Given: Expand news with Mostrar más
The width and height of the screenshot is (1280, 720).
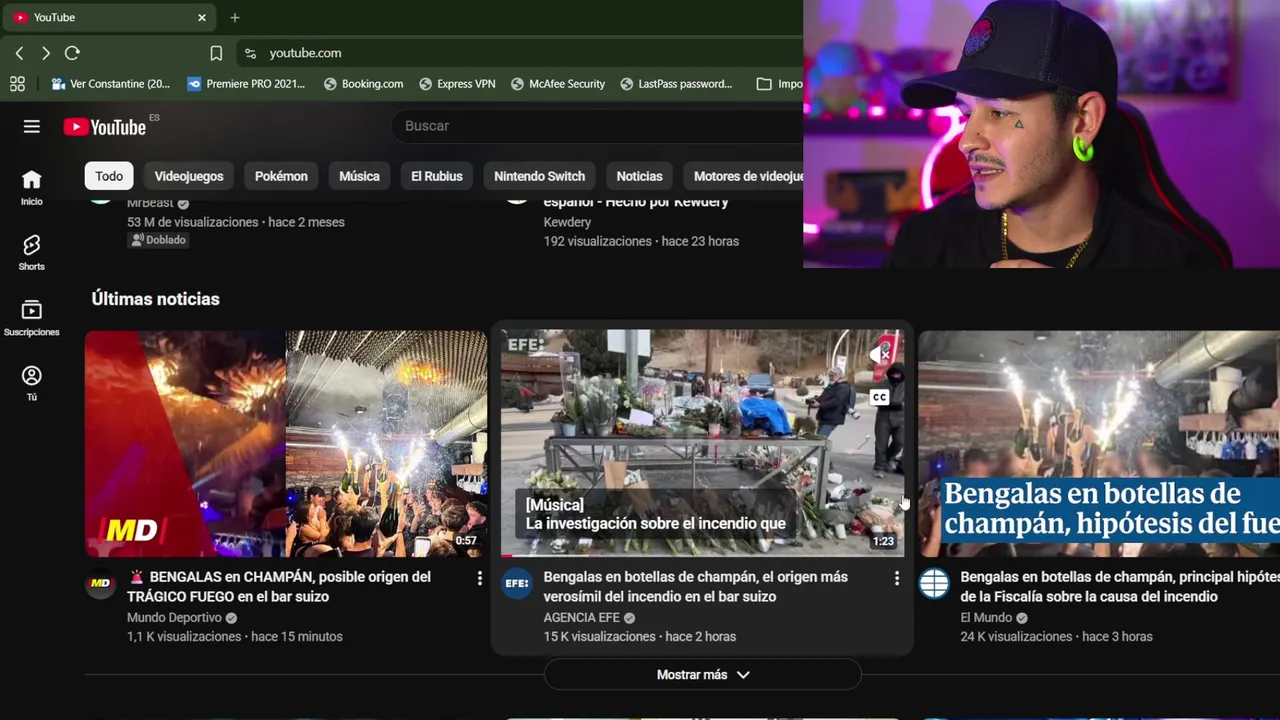Looking at the screenshot, I should [702, 675].
